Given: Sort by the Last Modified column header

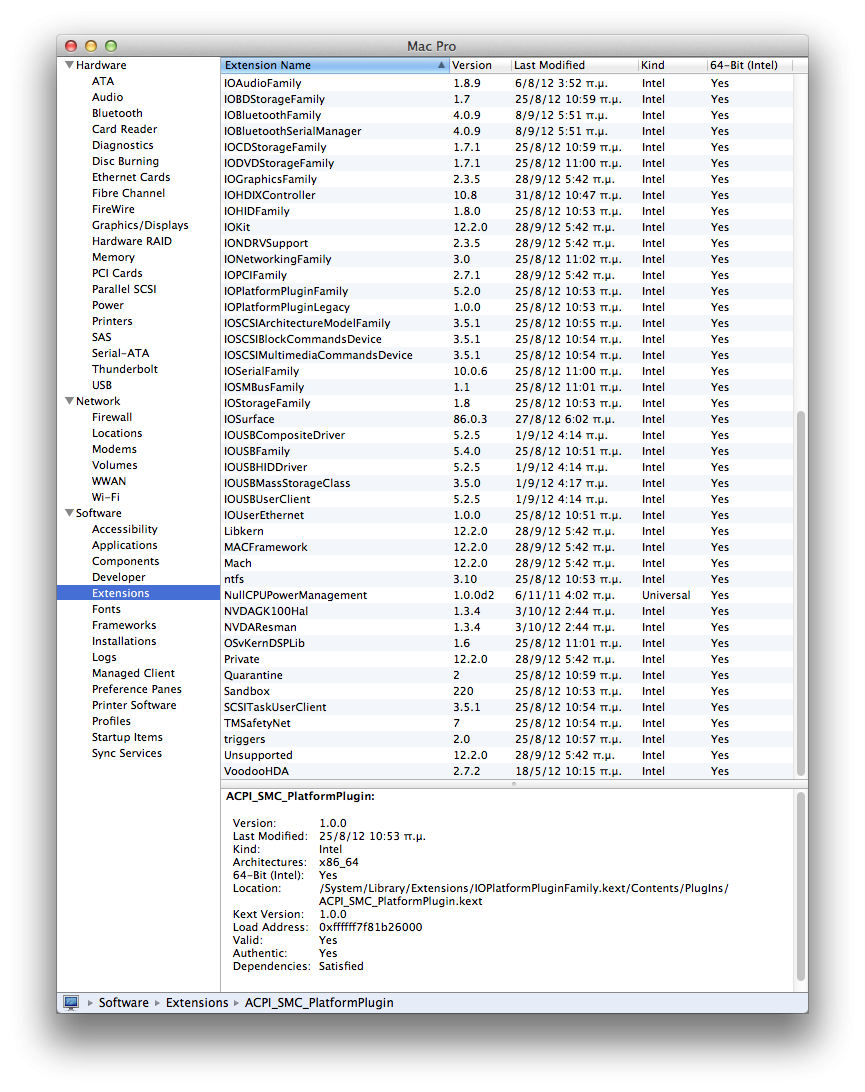Looking at the screenshot, I should point(575,65).
